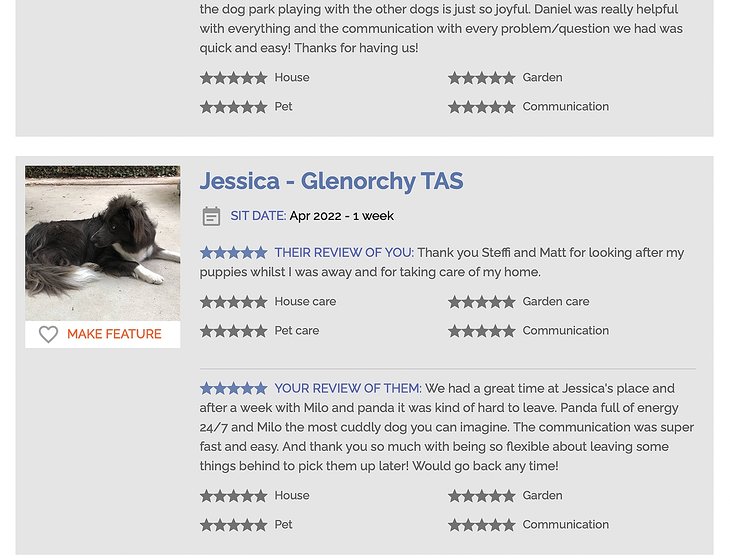Click the heart icon beside Make Feature

[x=48, y=334]
